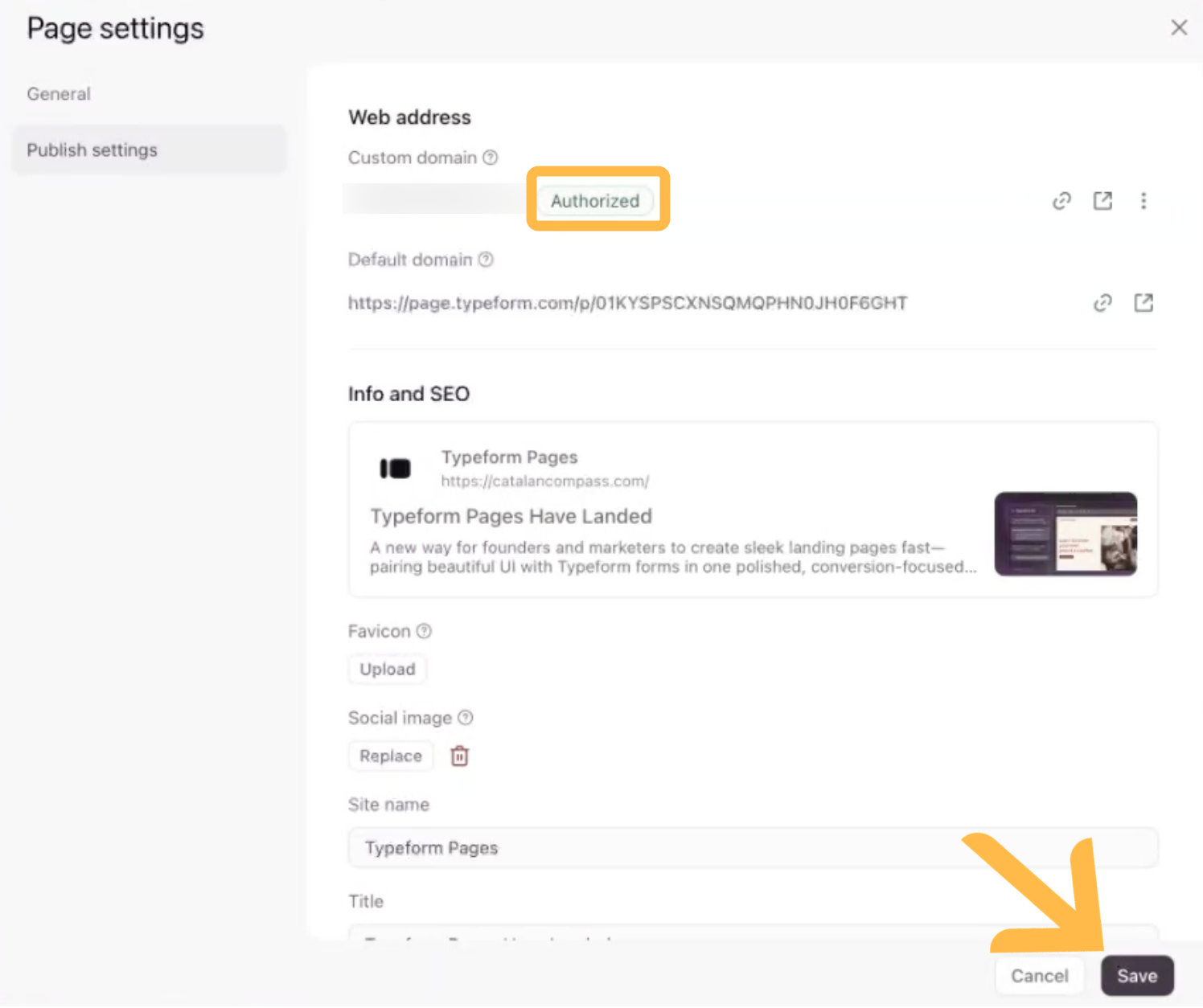The width and height of the screenshot is (1203, 1008).
Task: Select the Publish settings tab
Action: pos(149,150)
